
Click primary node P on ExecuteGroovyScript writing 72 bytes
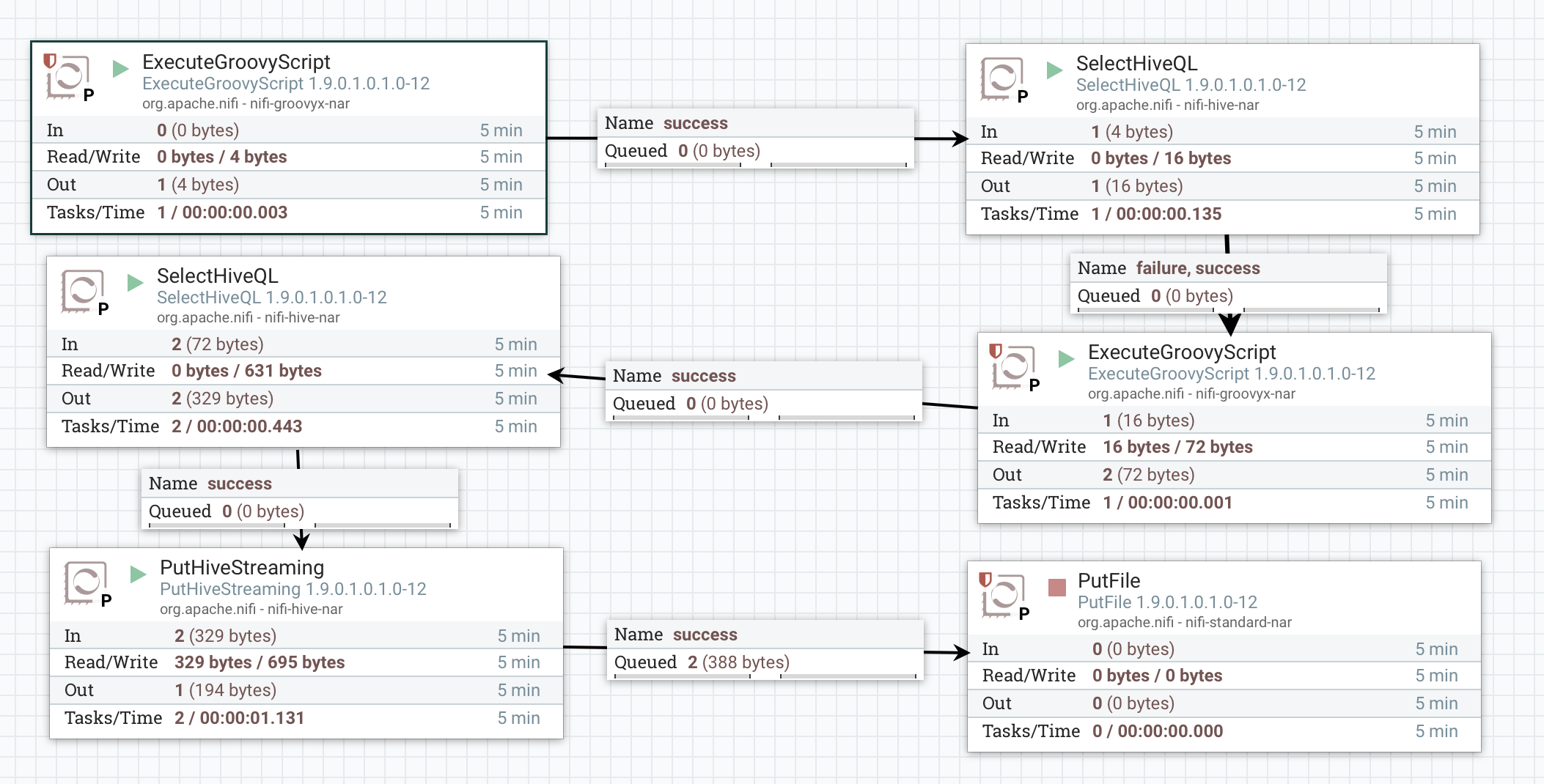point(1034,385)
